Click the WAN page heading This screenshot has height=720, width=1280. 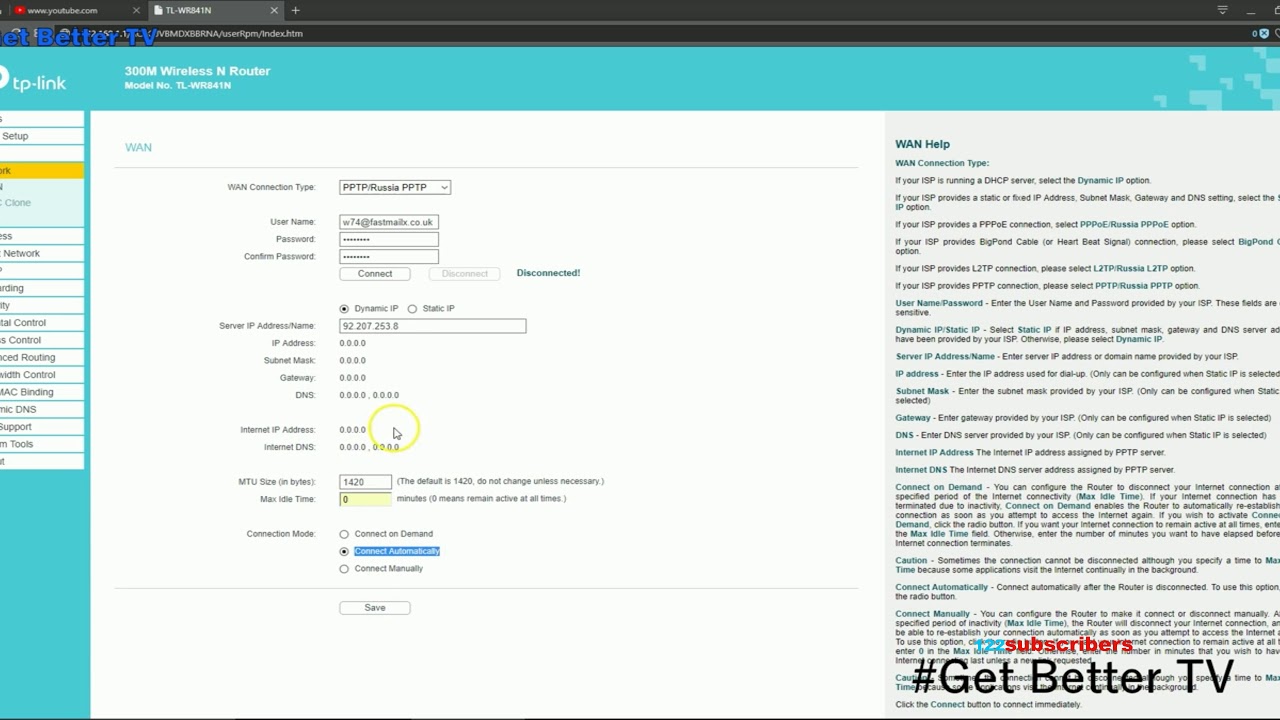click(x=138, y=147)
